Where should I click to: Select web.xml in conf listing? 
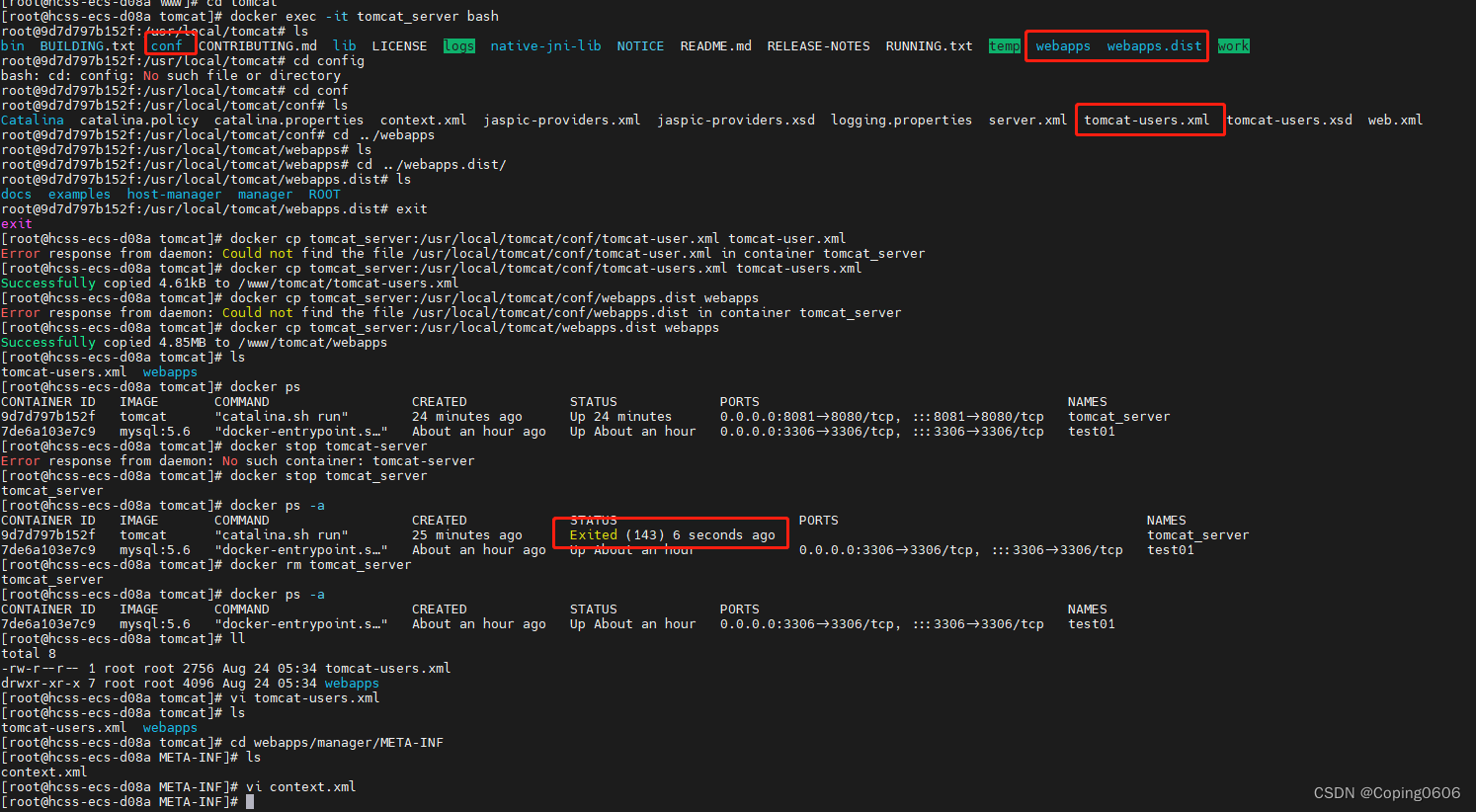(x=1395, y=121)
